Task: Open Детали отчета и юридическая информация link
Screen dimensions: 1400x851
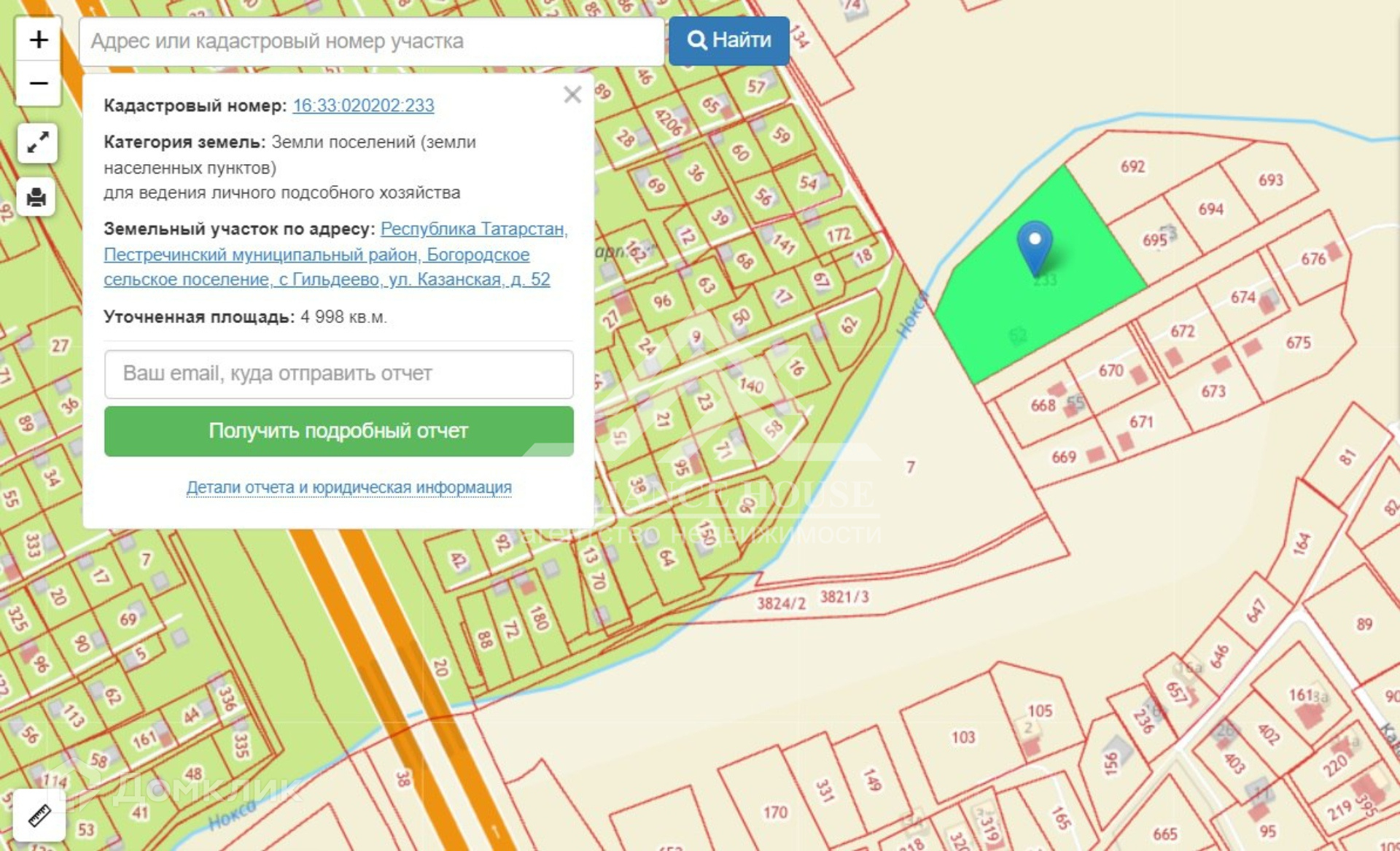Action: coord(349,487)
